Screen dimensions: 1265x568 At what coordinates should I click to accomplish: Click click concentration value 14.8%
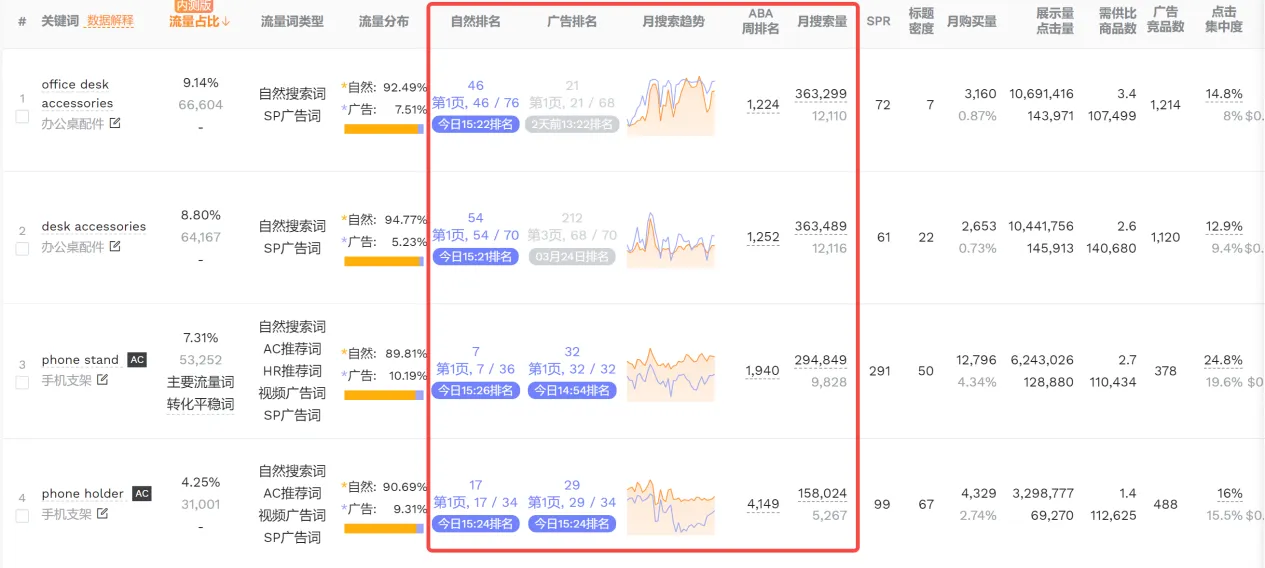tap(1224, 94)
